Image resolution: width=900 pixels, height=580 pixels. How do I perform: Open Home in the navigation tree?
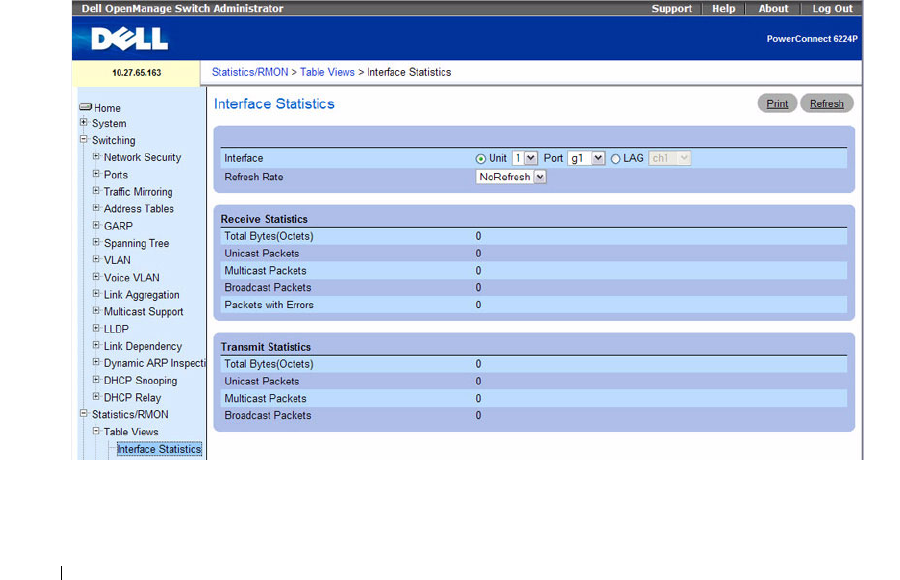click(107, 108)
